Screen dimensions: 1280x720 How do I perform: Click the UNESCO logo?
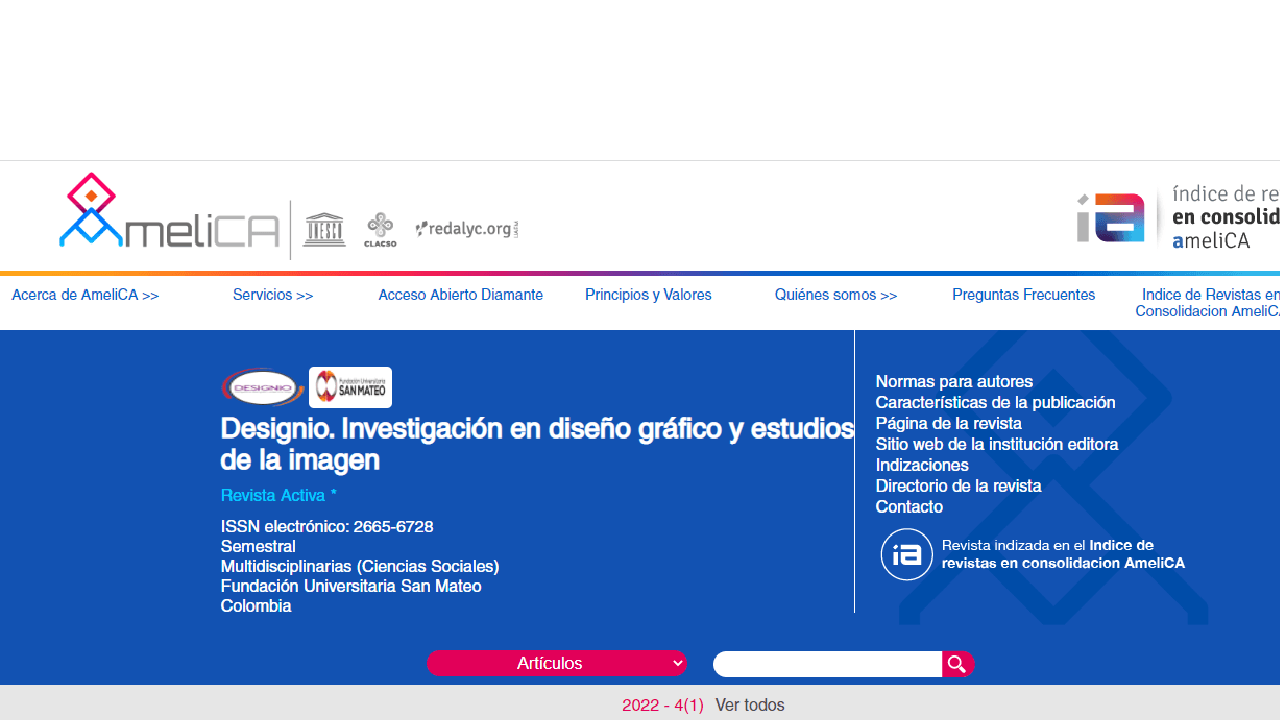click(x=324, y=229)
